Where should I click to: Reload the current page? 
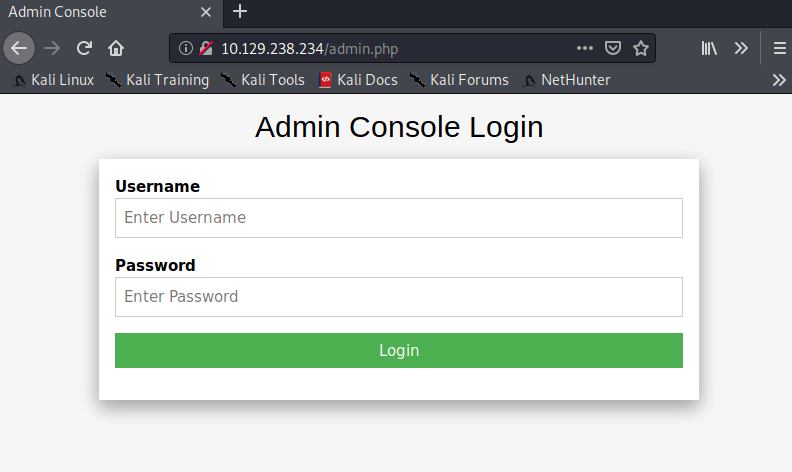[x=85, y=47]
